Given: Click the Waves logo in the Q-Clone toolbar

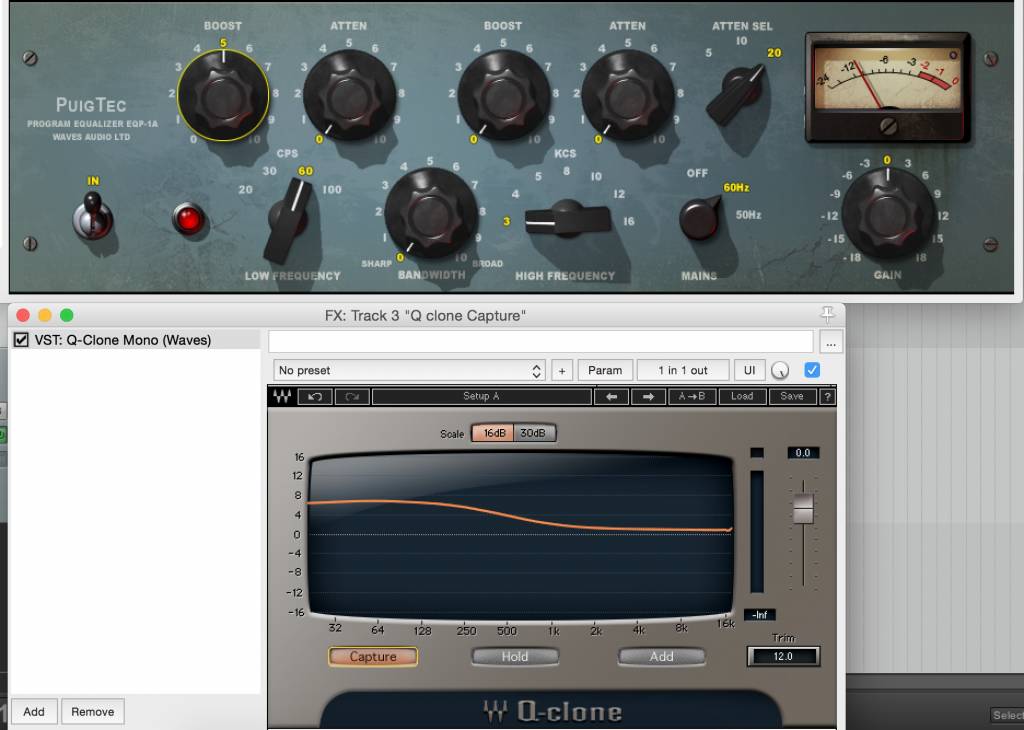Looking at the screenshot, I should point(282,396).
